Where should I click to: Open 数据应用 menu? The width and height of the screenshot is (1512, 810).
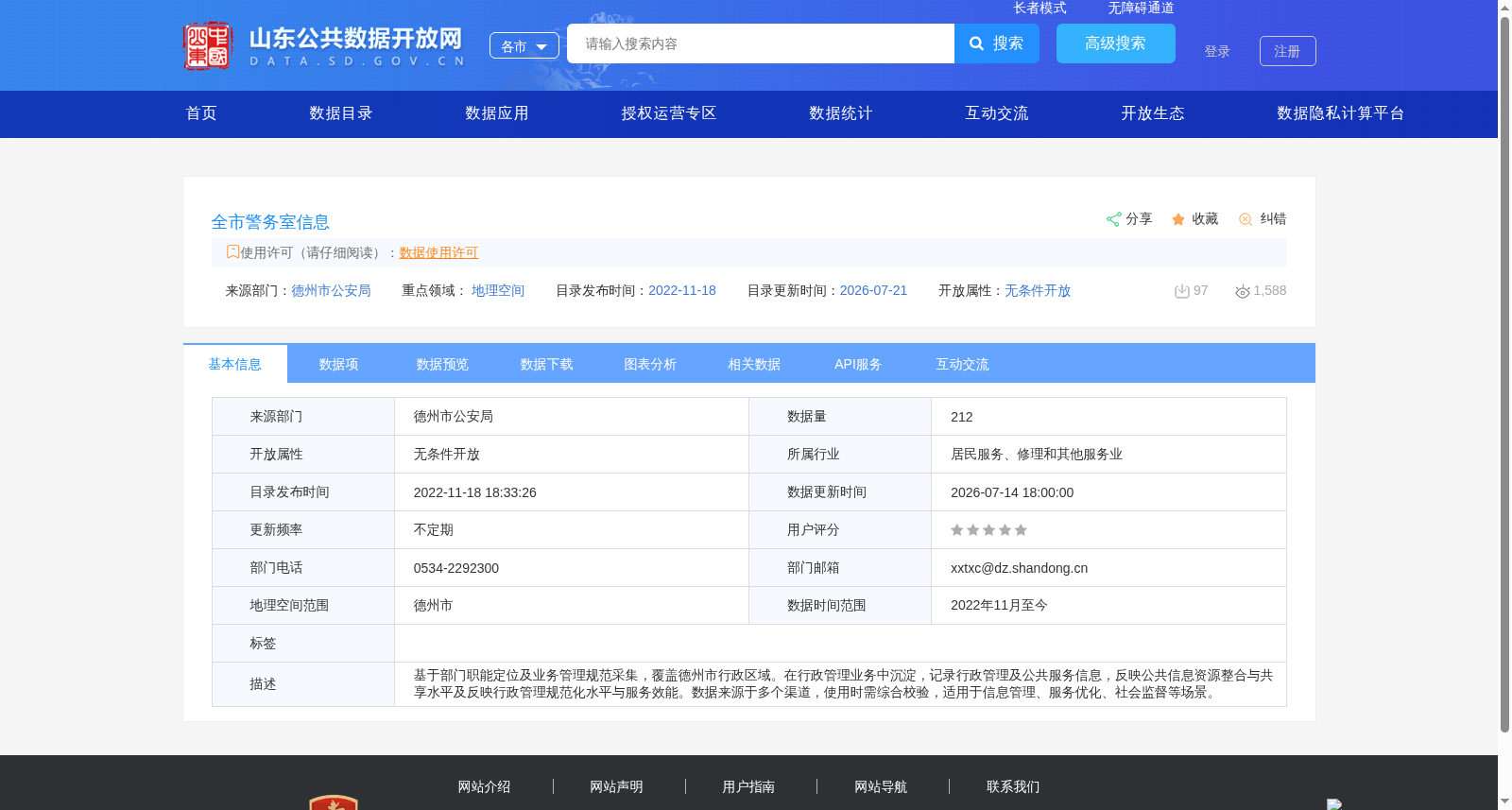tap(497, 113)
